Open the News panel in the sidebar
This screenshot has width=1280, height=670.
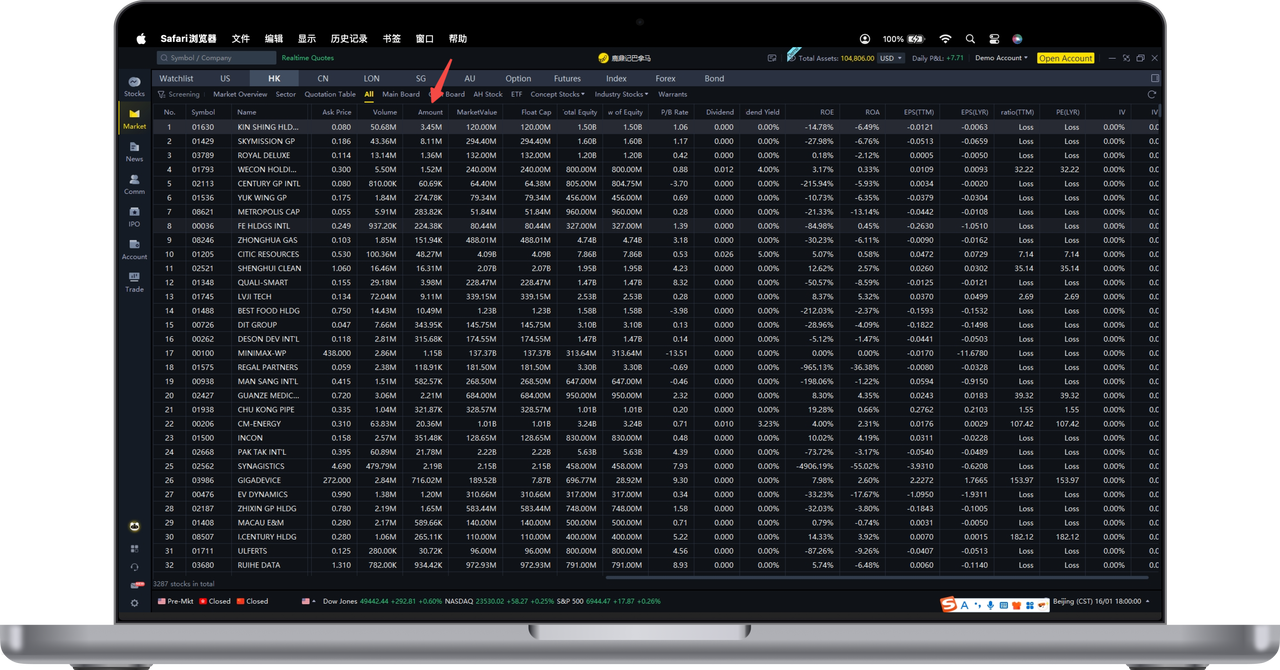click(x=134, y=151)
